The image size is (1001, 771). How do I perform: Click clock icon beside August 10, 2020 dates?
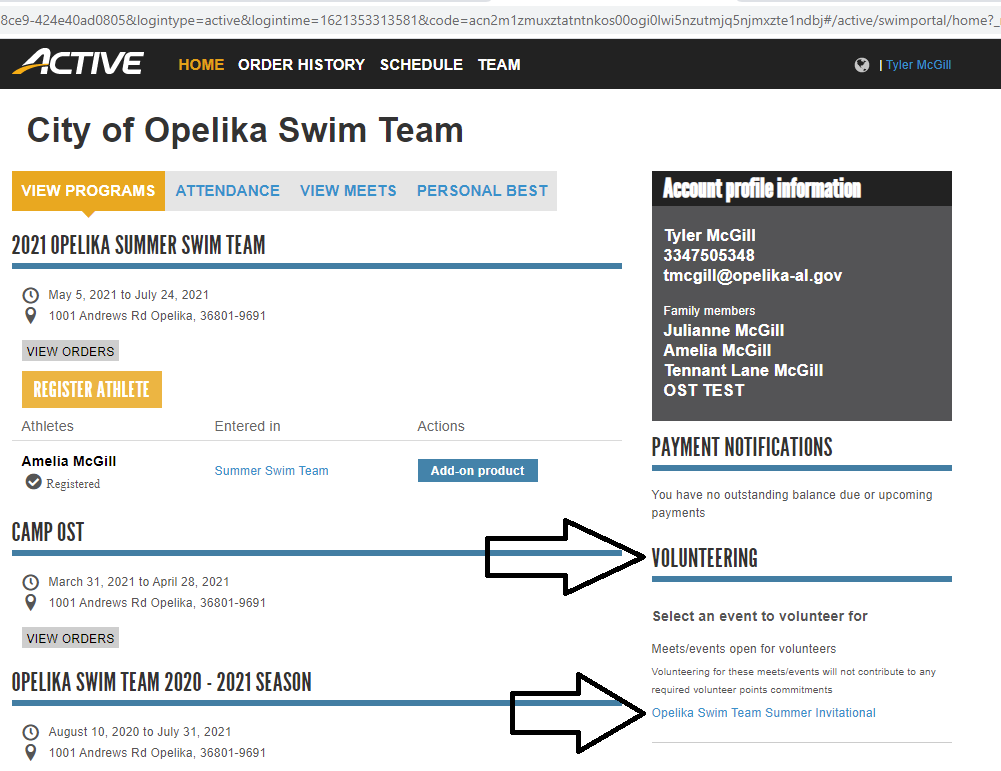click(30, 732)
